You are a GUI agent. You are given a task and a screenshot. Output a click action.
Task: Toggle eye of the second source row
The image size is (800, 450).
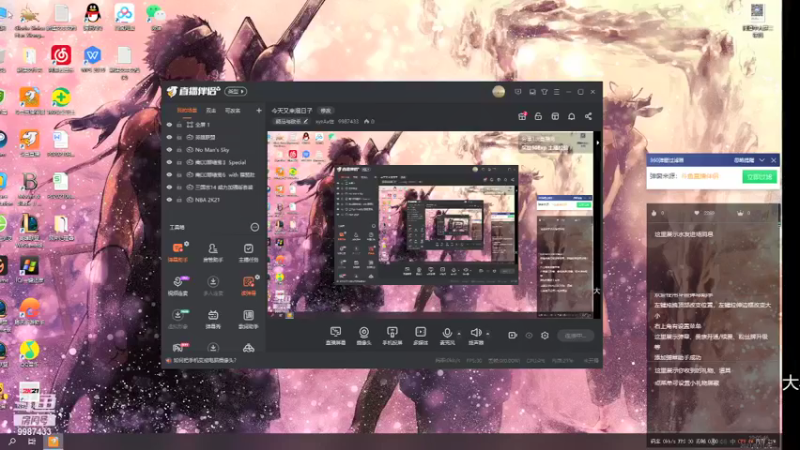[x=169, y=137]
